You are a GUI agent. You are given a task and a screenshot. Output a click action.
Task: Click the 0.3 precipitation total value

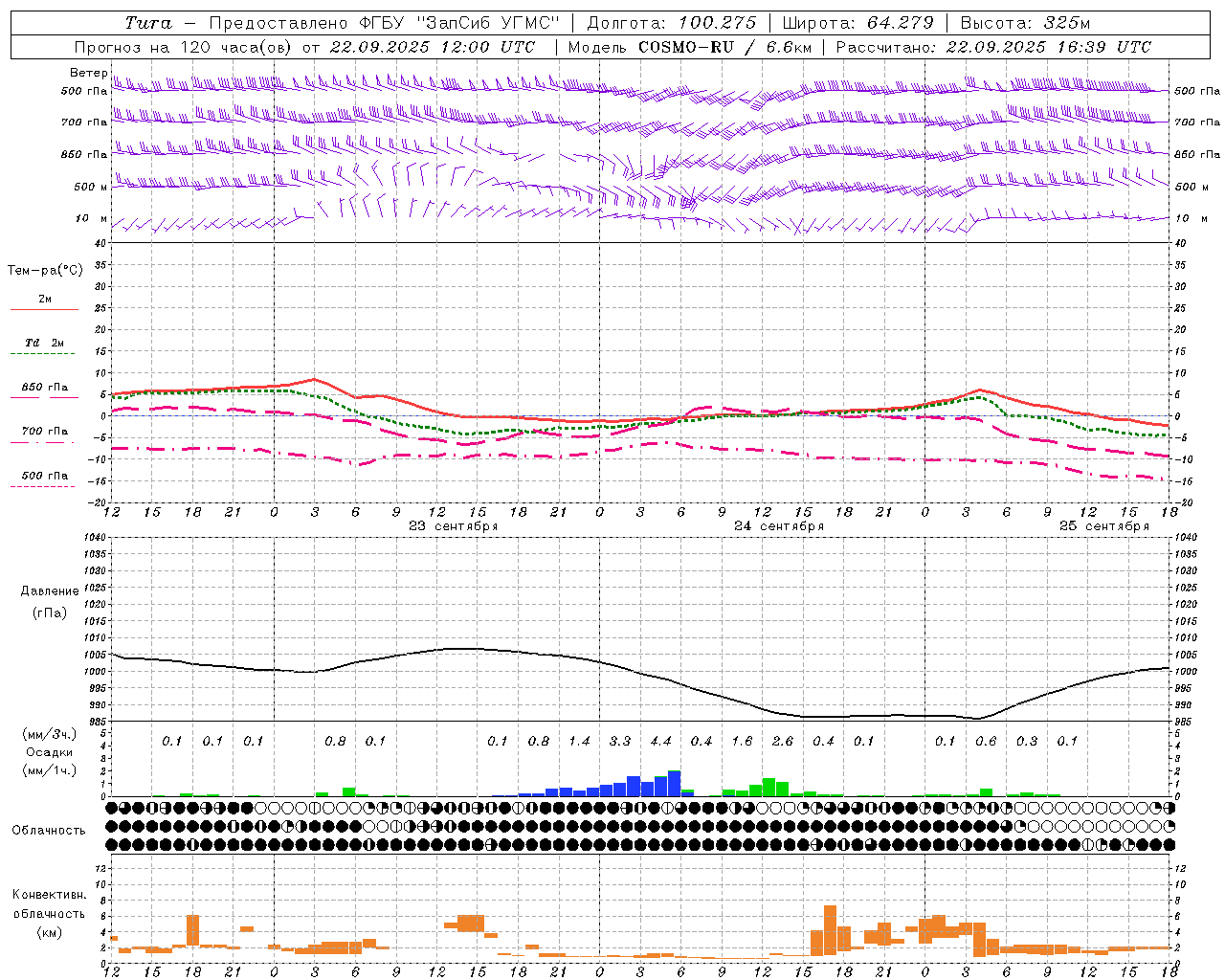pos(1027,741)
